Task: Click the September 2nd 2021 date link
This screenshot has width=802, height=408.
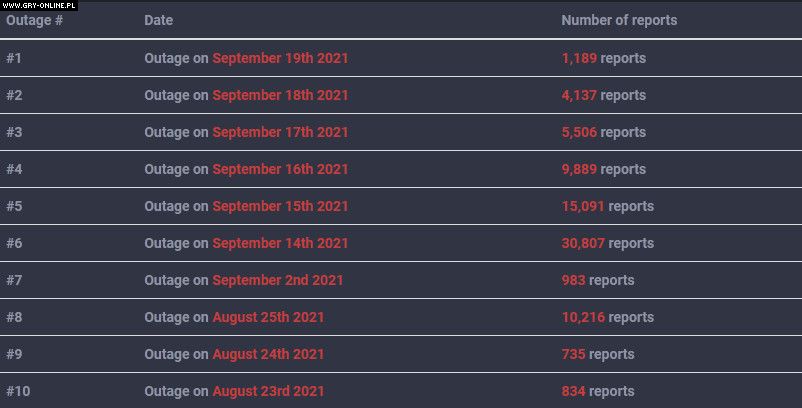Action: coord(277,280)
